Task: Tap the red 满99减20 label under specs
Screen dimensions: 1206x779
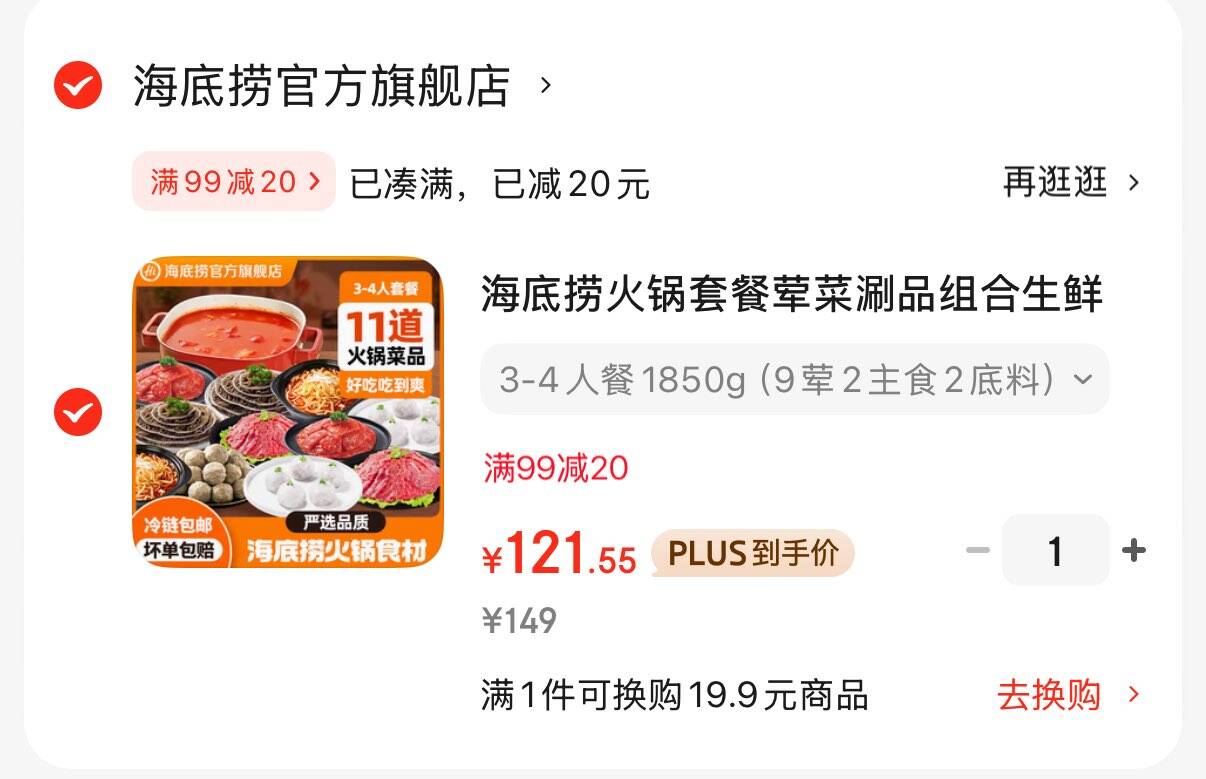Action: [x=556, y=467]
